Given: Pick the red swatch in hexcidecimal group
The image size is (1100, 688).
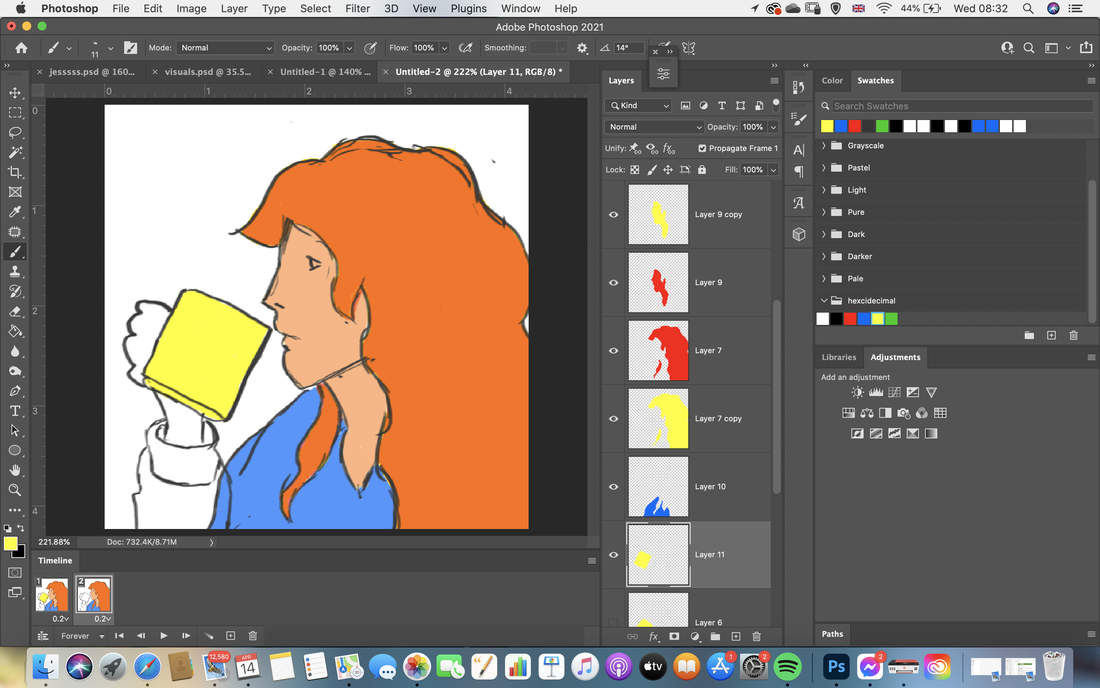Looking at the screenshot, I should pyautogui.click(x=850, y=319).
